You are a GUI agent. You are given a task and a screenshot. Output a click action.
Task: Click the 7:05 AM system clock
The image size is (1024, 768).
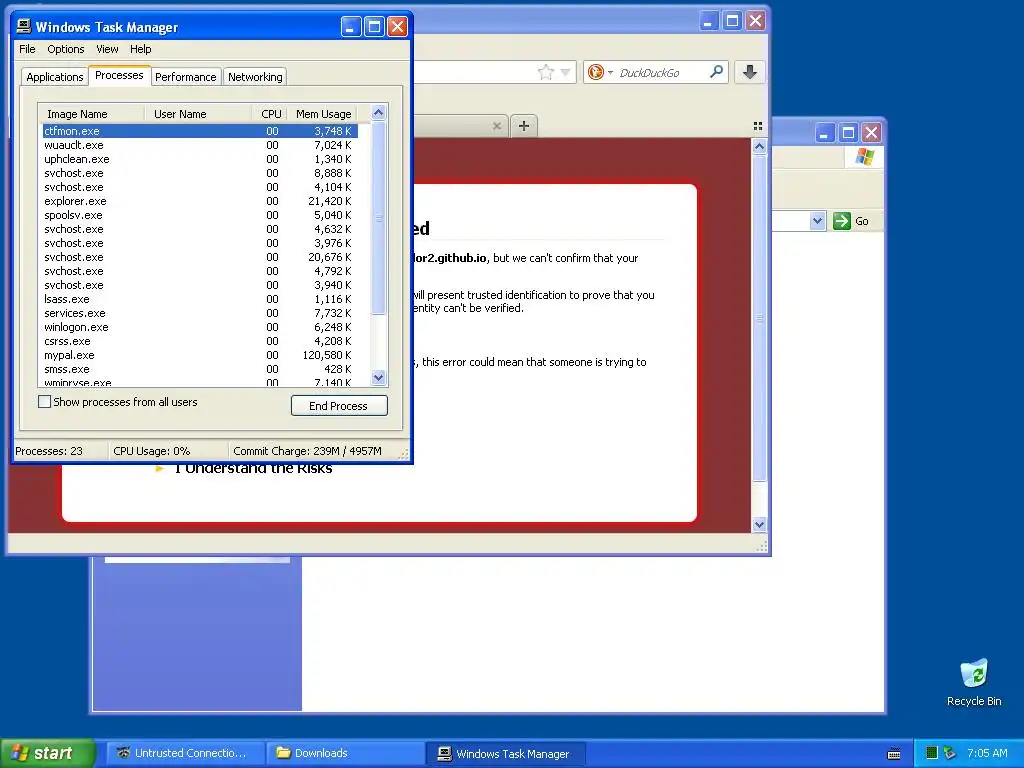click(987, 753)
